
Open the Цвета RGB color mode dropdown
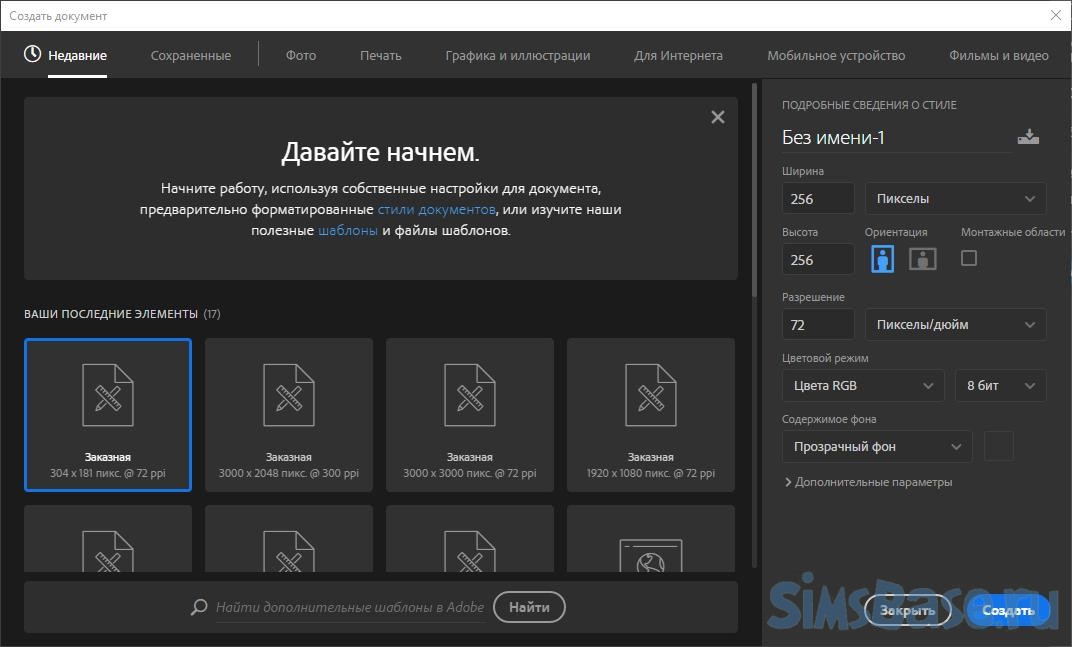point(862,385)
